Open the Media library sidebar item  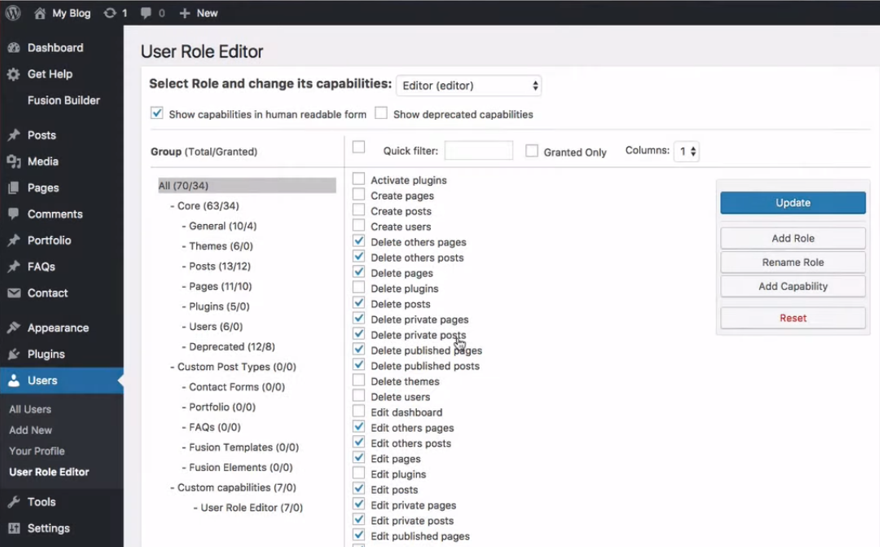[x=42, y=161]
